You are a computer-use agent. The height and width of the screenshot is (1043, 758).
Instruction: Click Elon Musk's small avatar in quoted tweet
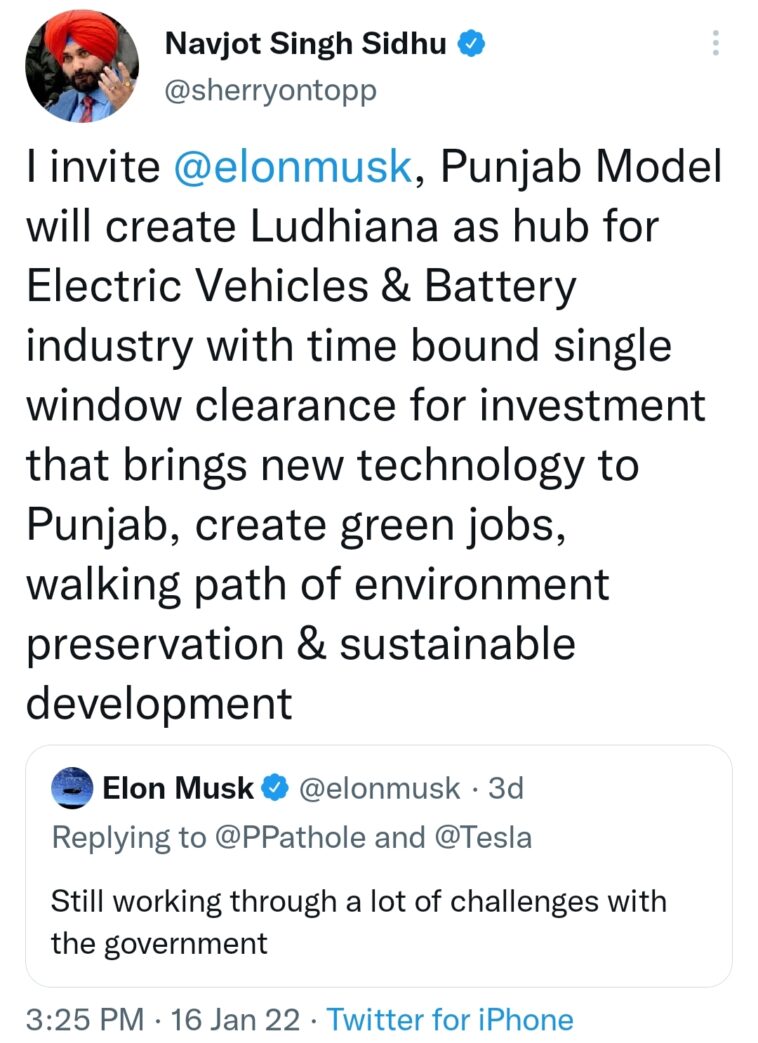pos(72,788)
